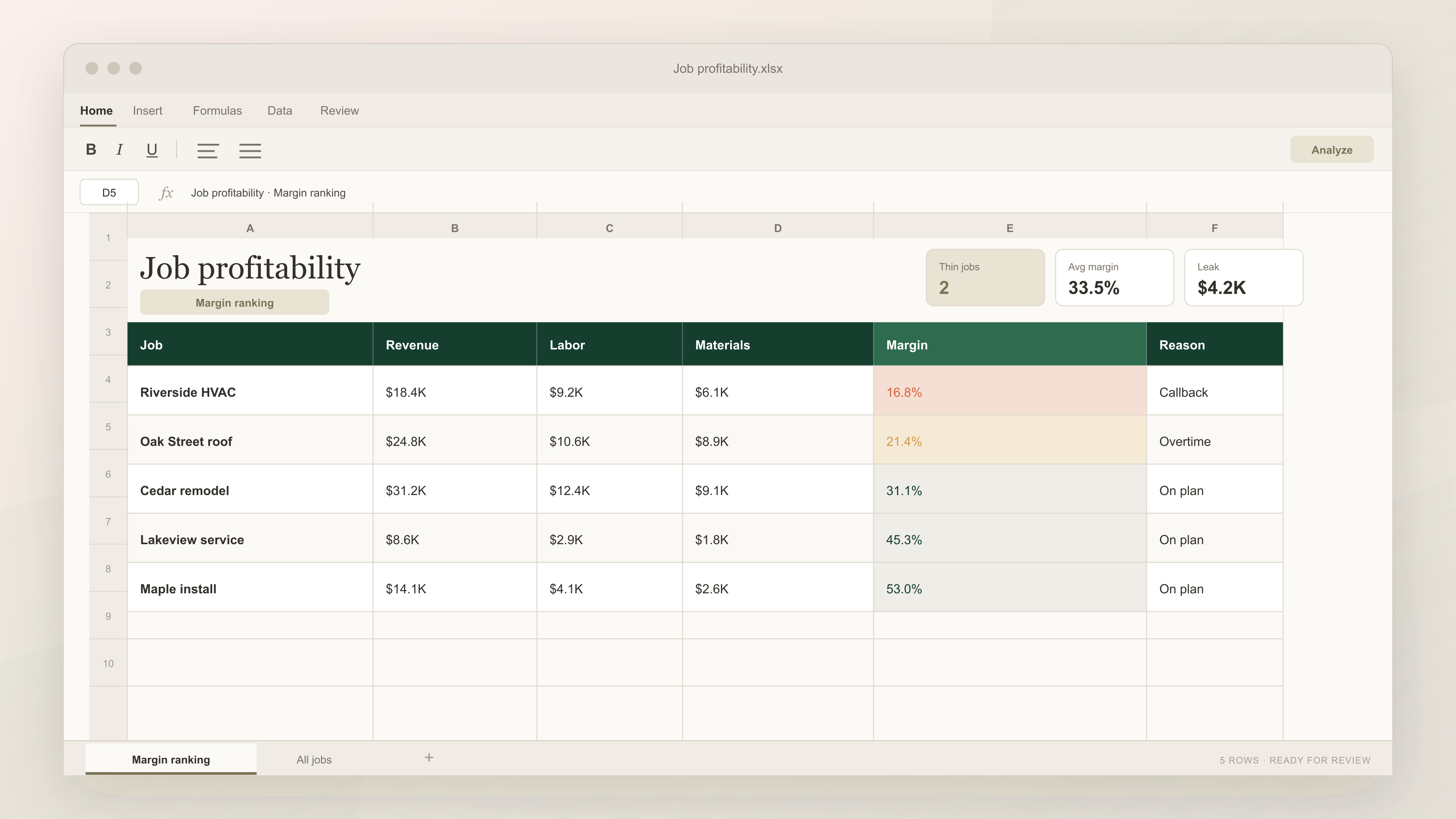The width and height of the screenshot is (1456, 819).
Task: Select the Margin ranking sheet tab
Action: (x=171, y=759)
